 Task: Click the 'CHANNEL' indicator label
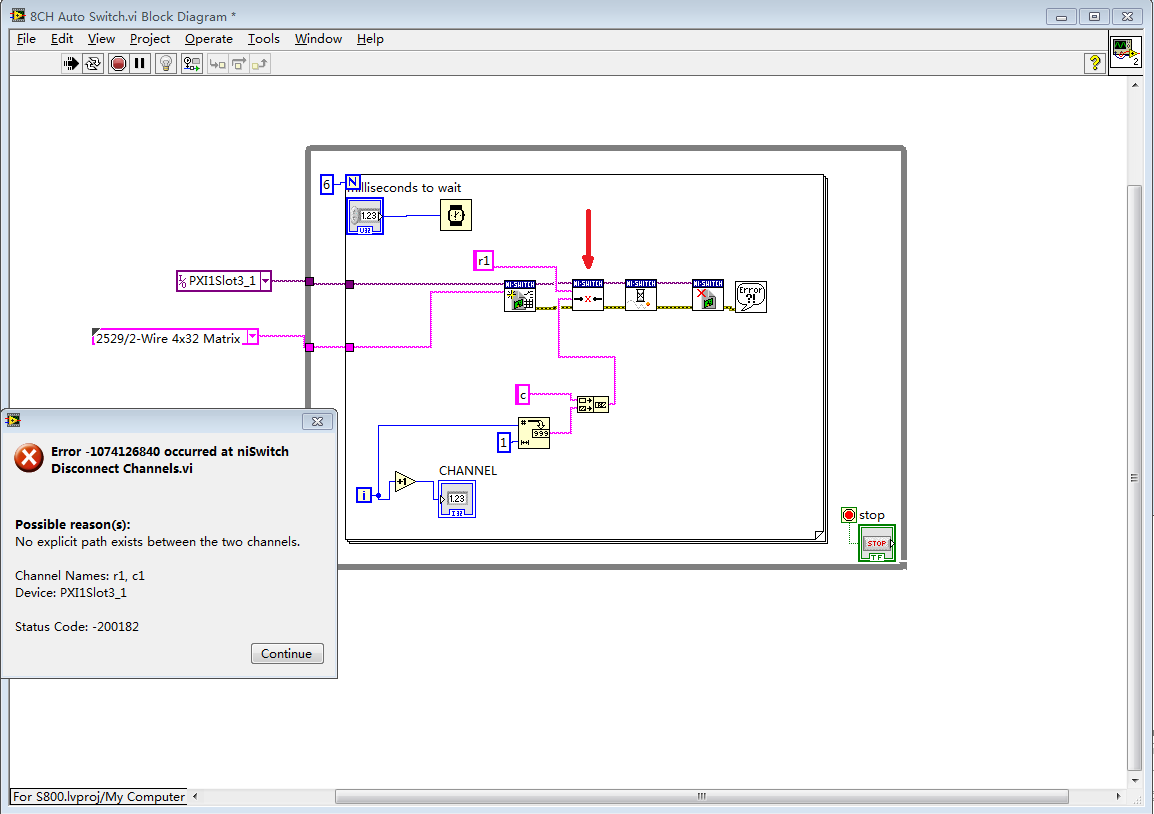(468, 470)
